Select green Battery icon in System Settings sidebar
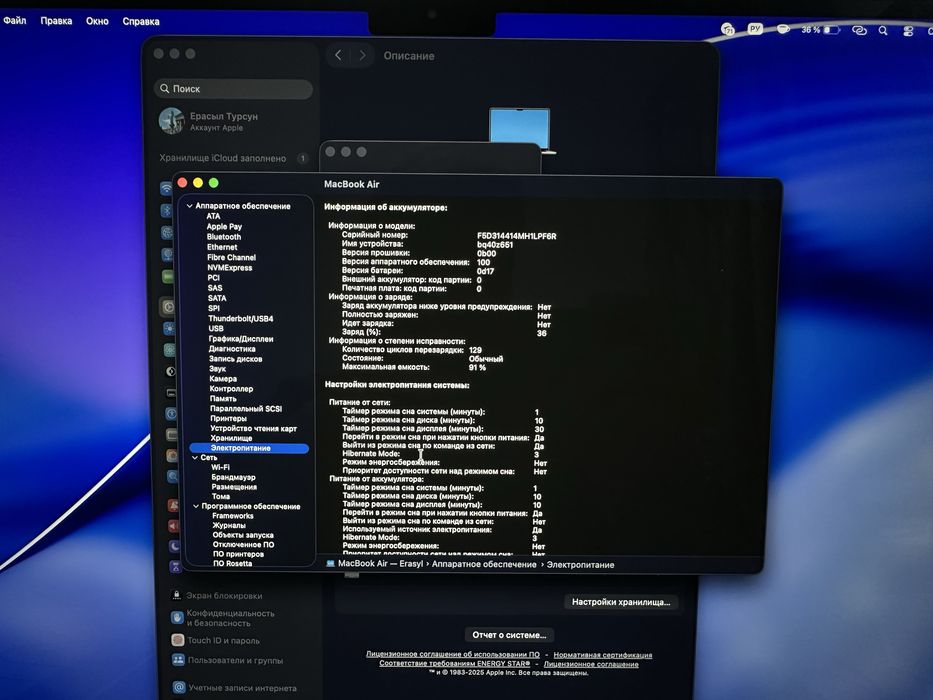 coord(168,277)
